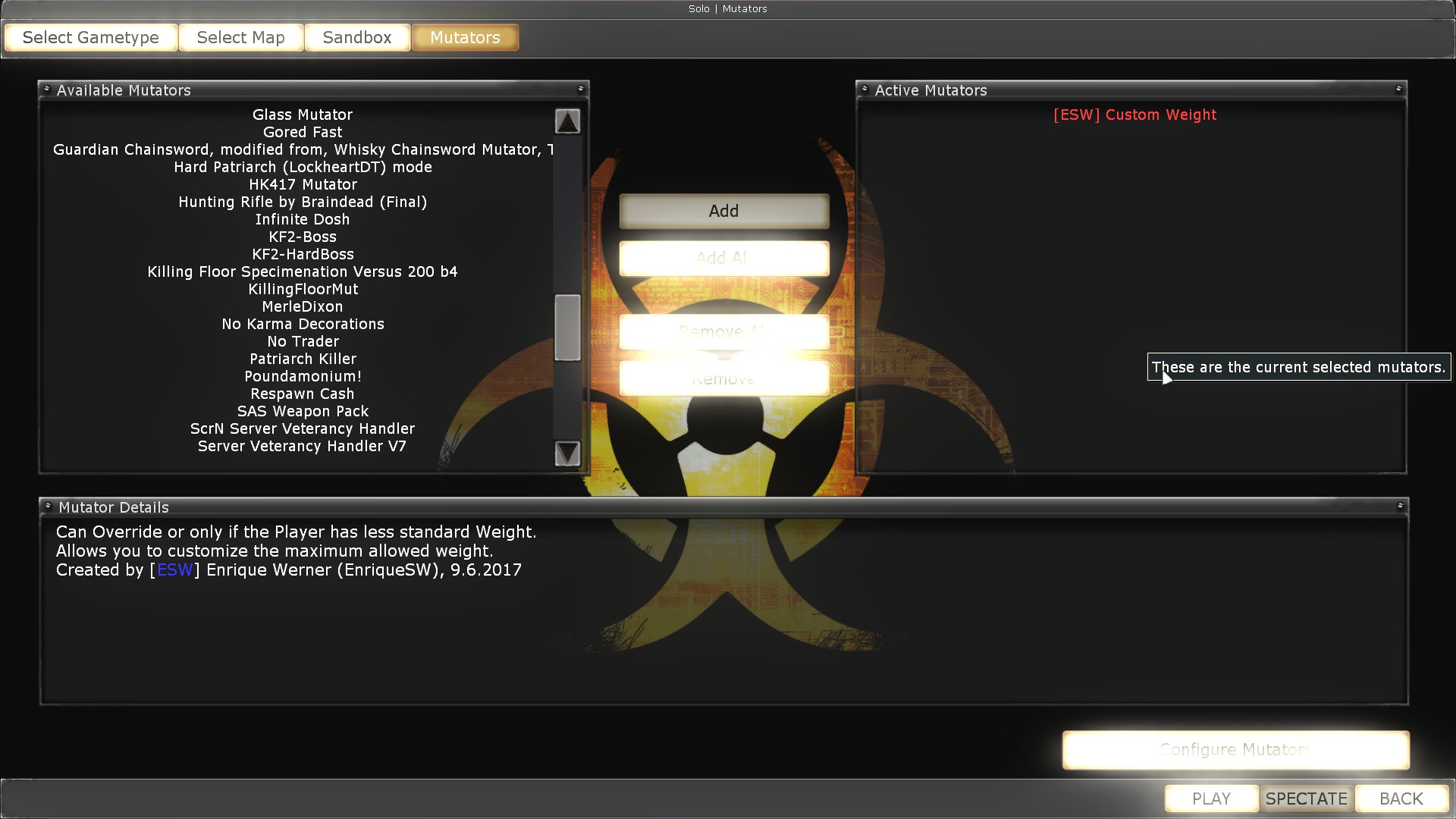Select Hunting Rifle by Braindead (Final)

(x=303, y=202)
